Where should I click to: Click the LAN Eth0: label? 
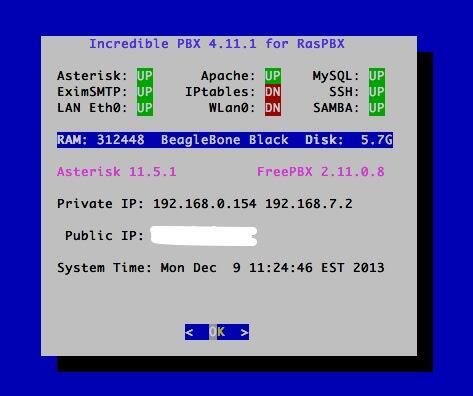pos(92,108)
